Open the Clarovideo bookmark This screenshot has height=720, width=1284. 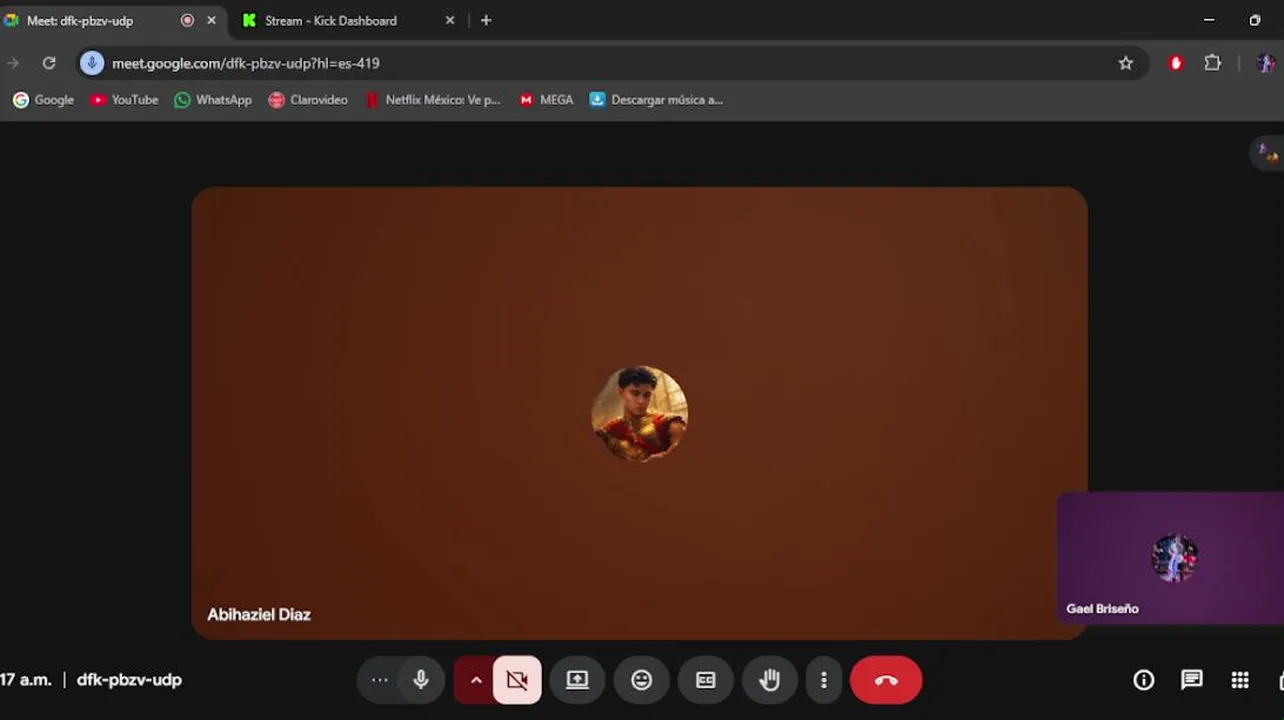(308, 100)
